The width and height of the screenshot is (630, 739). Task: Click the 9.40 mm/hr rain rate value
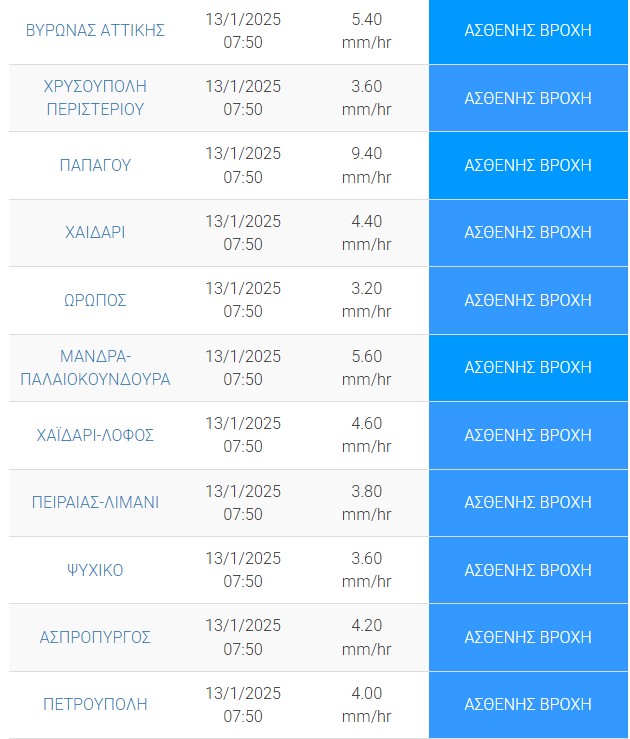[366, 165]
